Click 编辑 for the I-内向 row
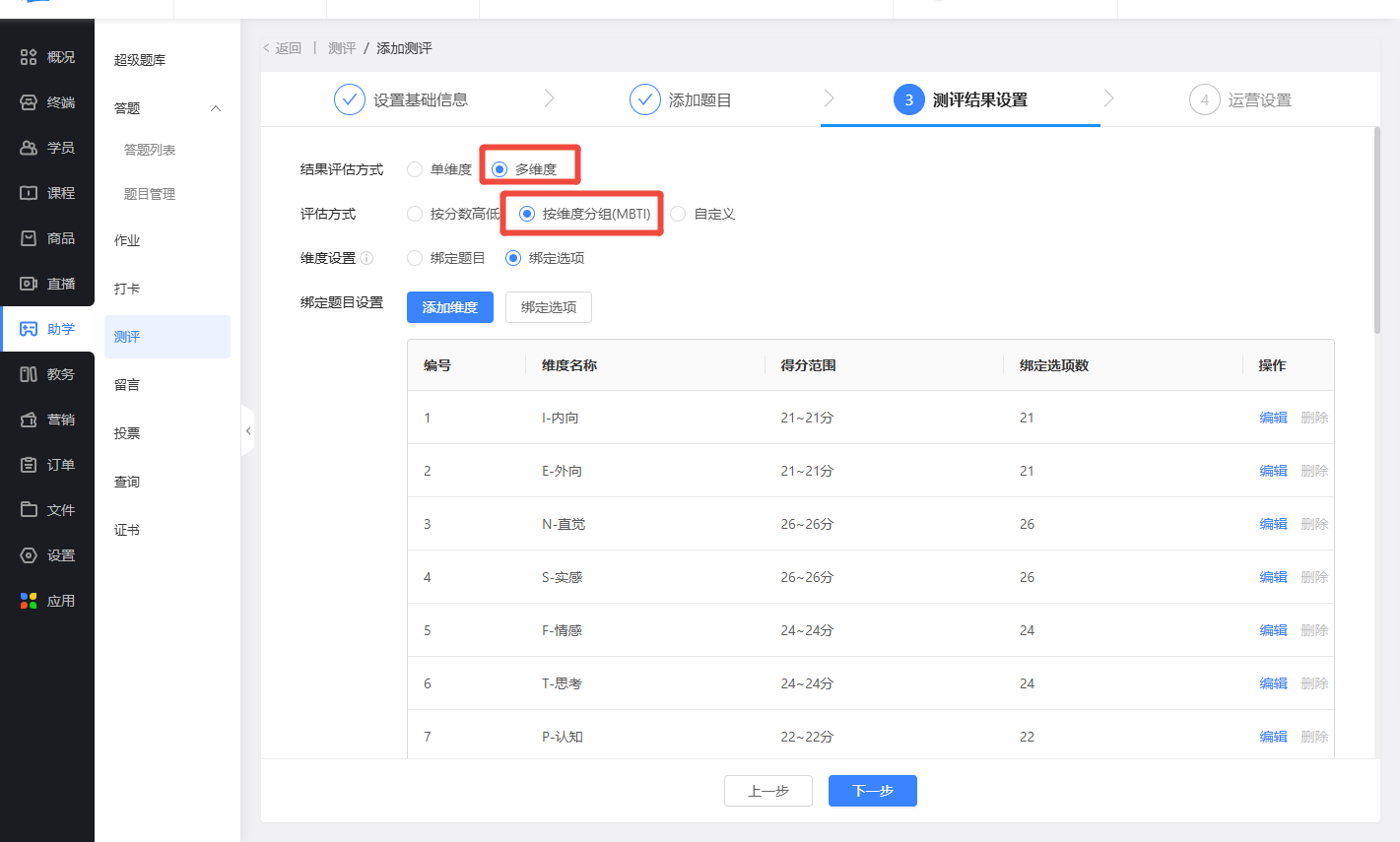This screenshot has height=842, width=1400. (x=1273, y=418)
